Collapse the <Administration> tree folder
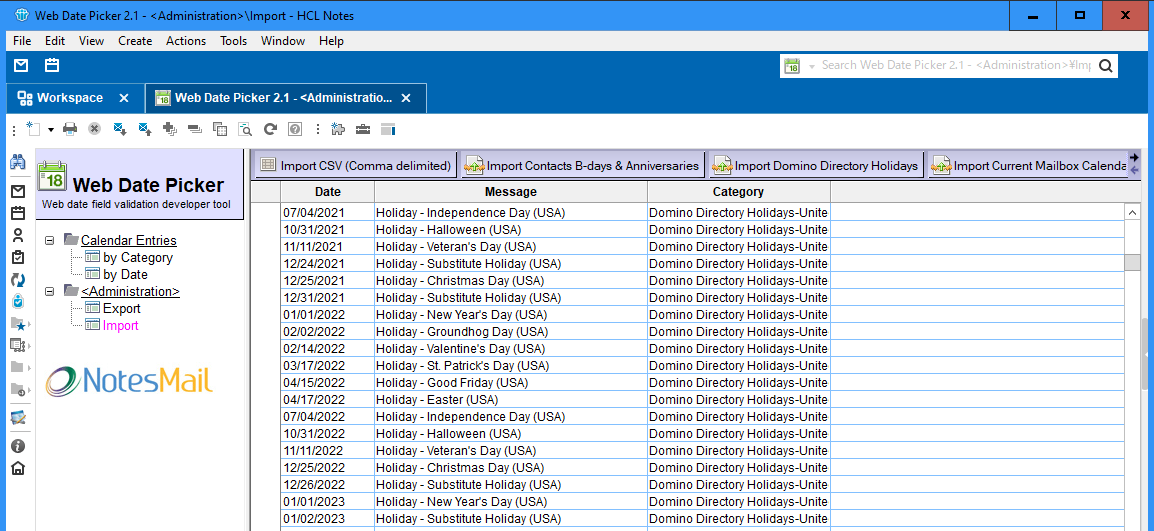Screen dimensions: 1154x531 pyautogui.click(x=50, y=291)
